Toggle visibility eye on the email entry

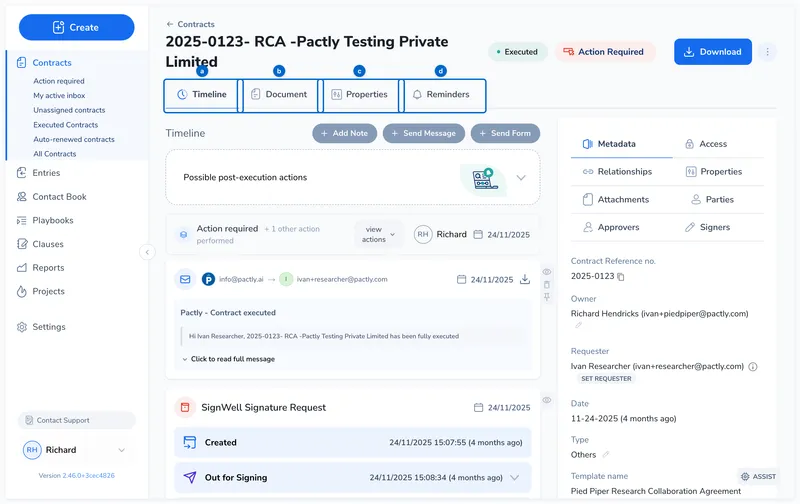(x=546, y=272)
